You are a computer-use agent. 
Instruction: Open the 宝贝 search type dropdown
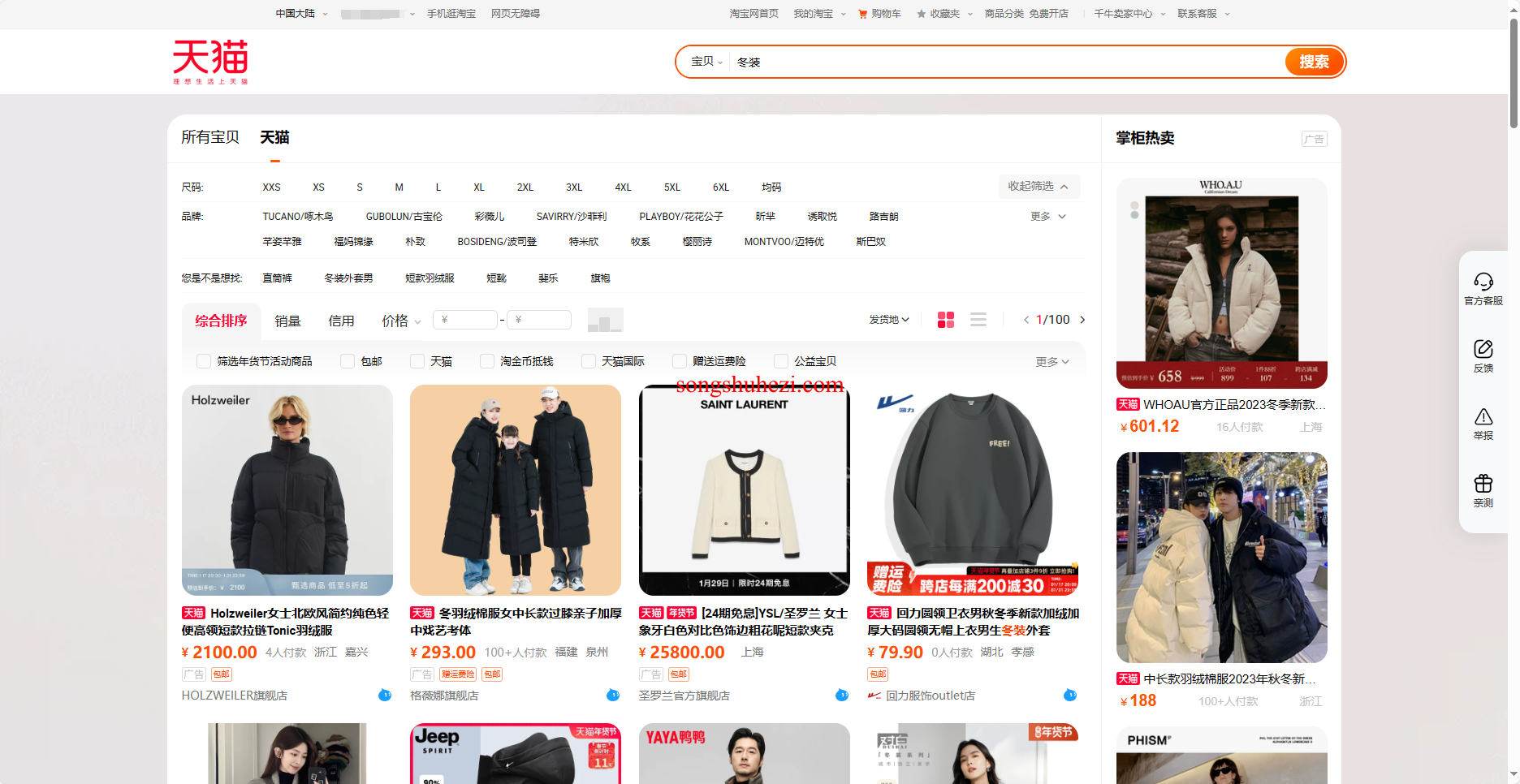[706, 62]
